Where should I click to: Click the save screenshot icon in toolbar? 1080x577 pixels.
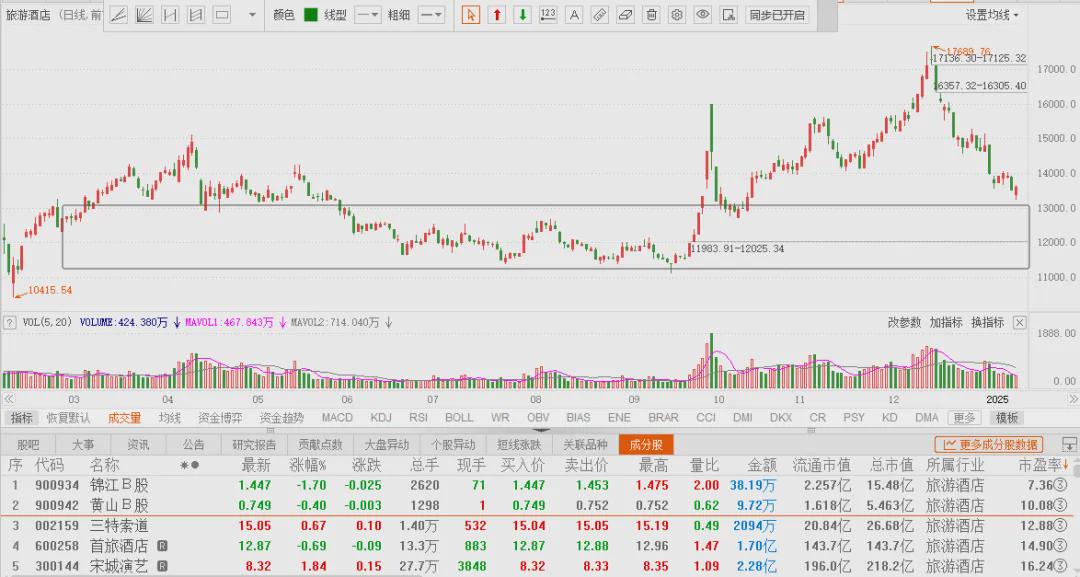729,14
